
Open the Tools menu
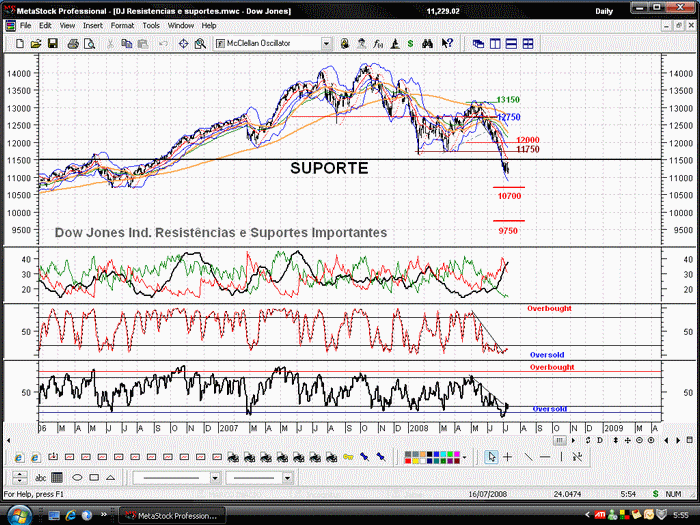click(151, 26)
